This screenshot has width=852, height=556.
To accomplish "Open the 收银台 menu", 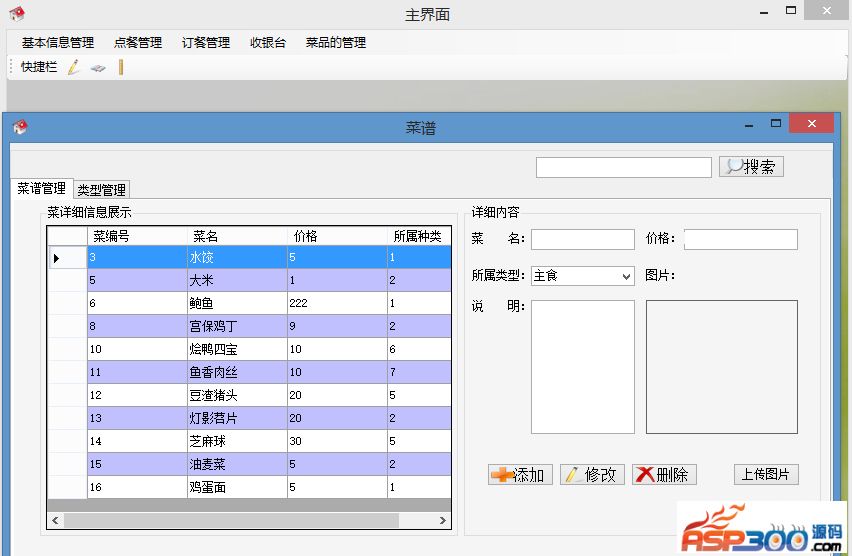I will [268, 42].
